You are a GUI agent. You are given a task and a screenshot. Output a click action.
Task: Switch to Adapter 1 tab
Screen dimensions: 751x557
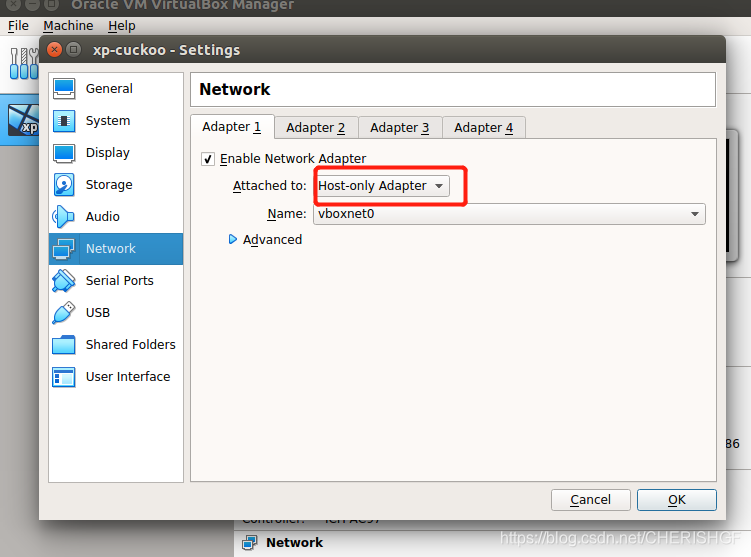coord(232,127)
